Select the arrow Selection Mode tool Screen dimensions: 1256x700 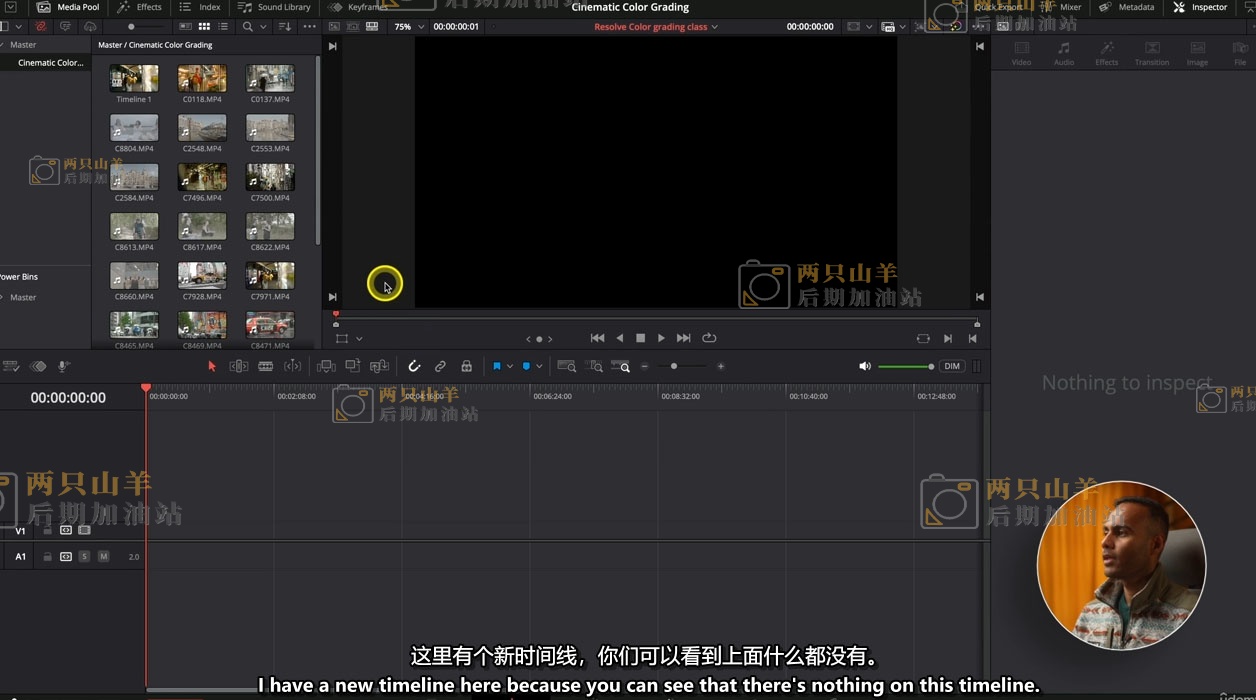click(x=211, y=367)
